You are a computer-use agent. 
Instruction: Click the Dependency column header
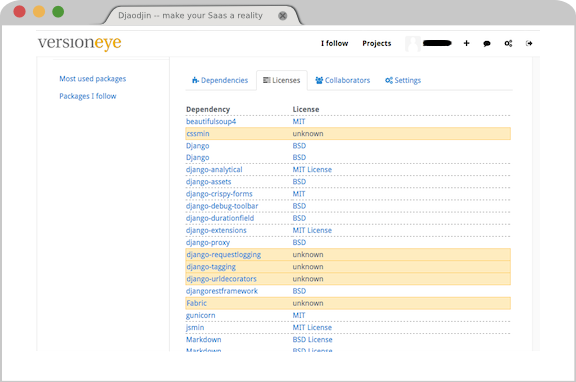[x=208, y=109]
